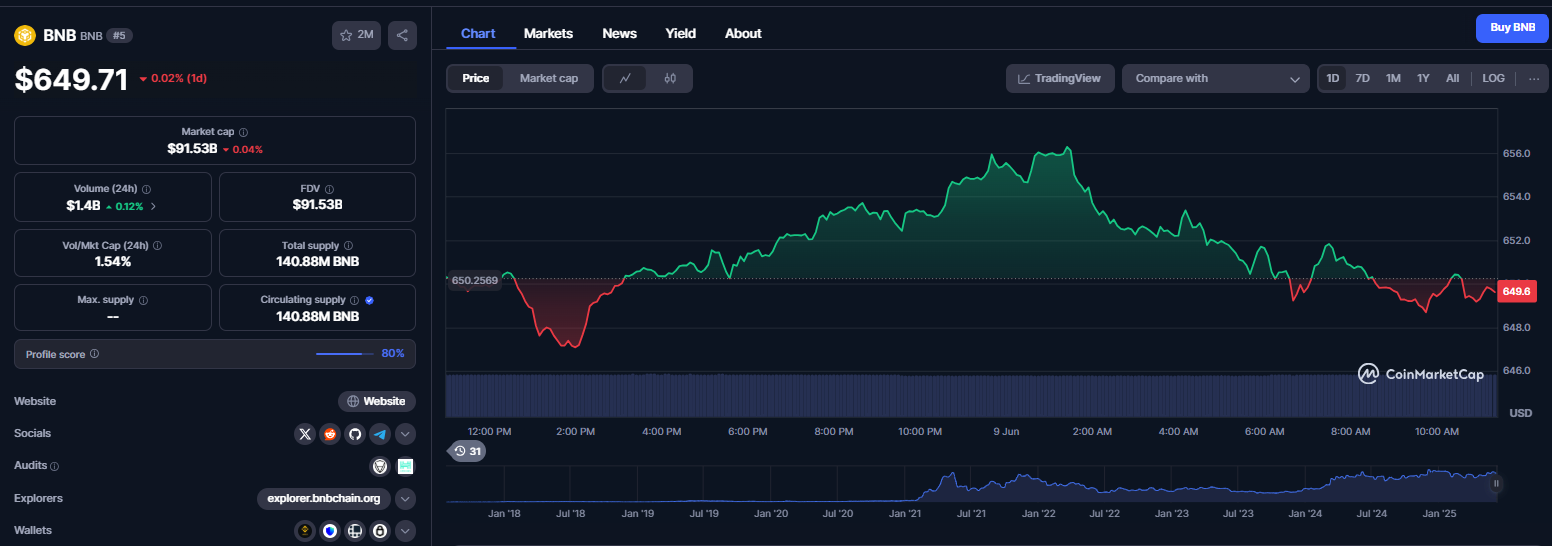Click the verified checkmark beside Circulating supply

[369, 300]
